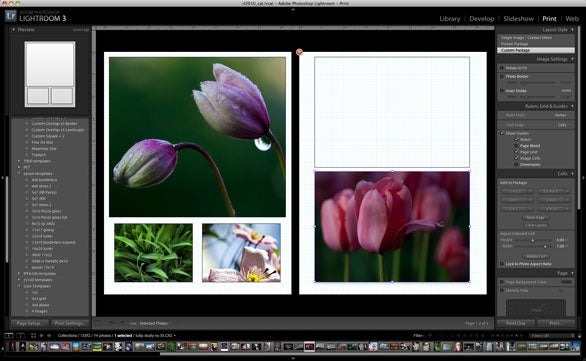Select the purple tulip photo cell

click(x=197, y=137)
